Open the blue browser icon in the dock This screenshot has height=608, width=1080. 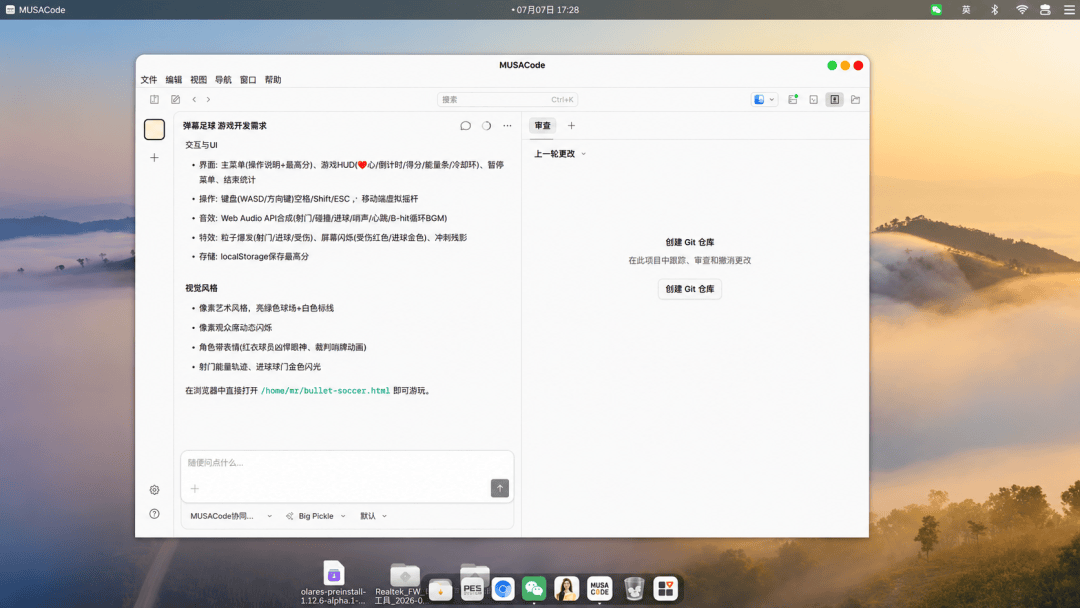[x=503, y=589]
